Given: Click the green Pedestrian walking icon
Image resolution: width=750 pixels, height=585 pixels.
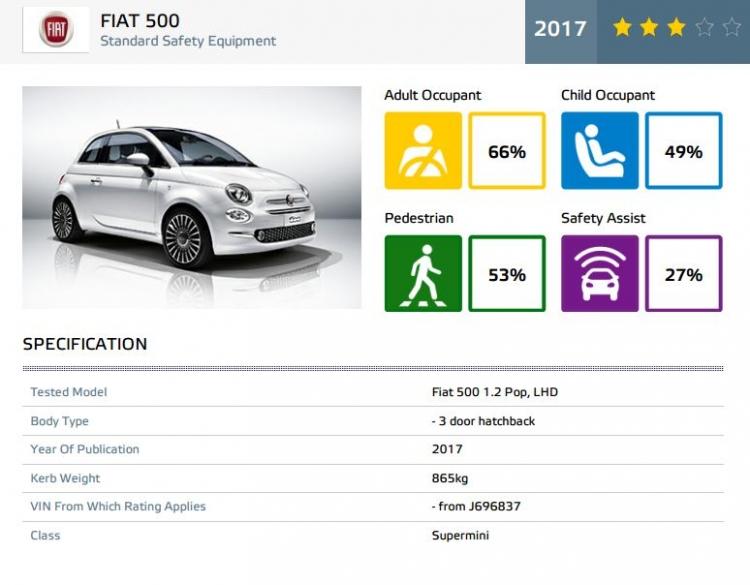Looking at the screenshot, I should point(423,274).
